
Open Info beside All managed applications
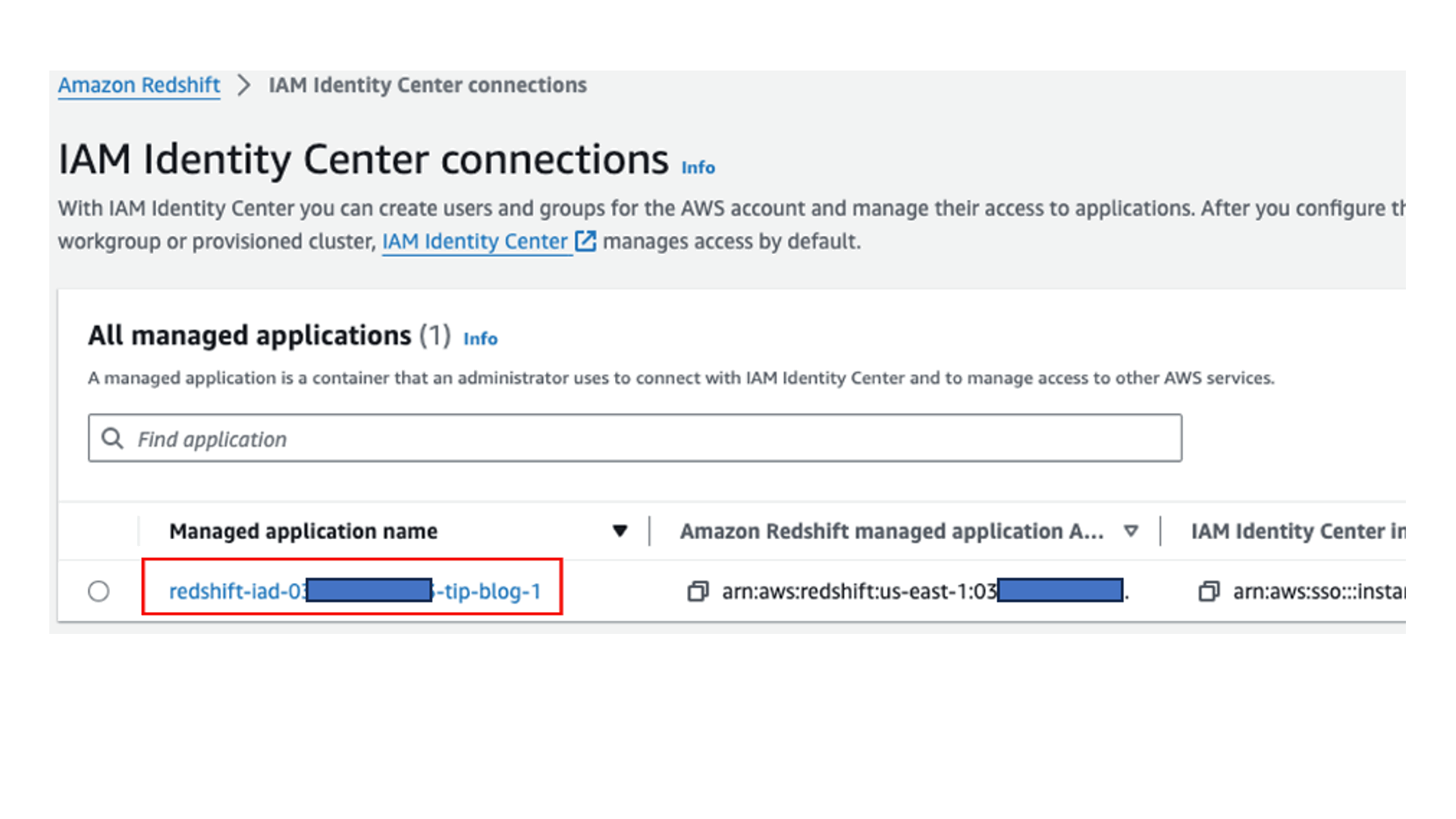pyautogui.click(x=480, y=339)
